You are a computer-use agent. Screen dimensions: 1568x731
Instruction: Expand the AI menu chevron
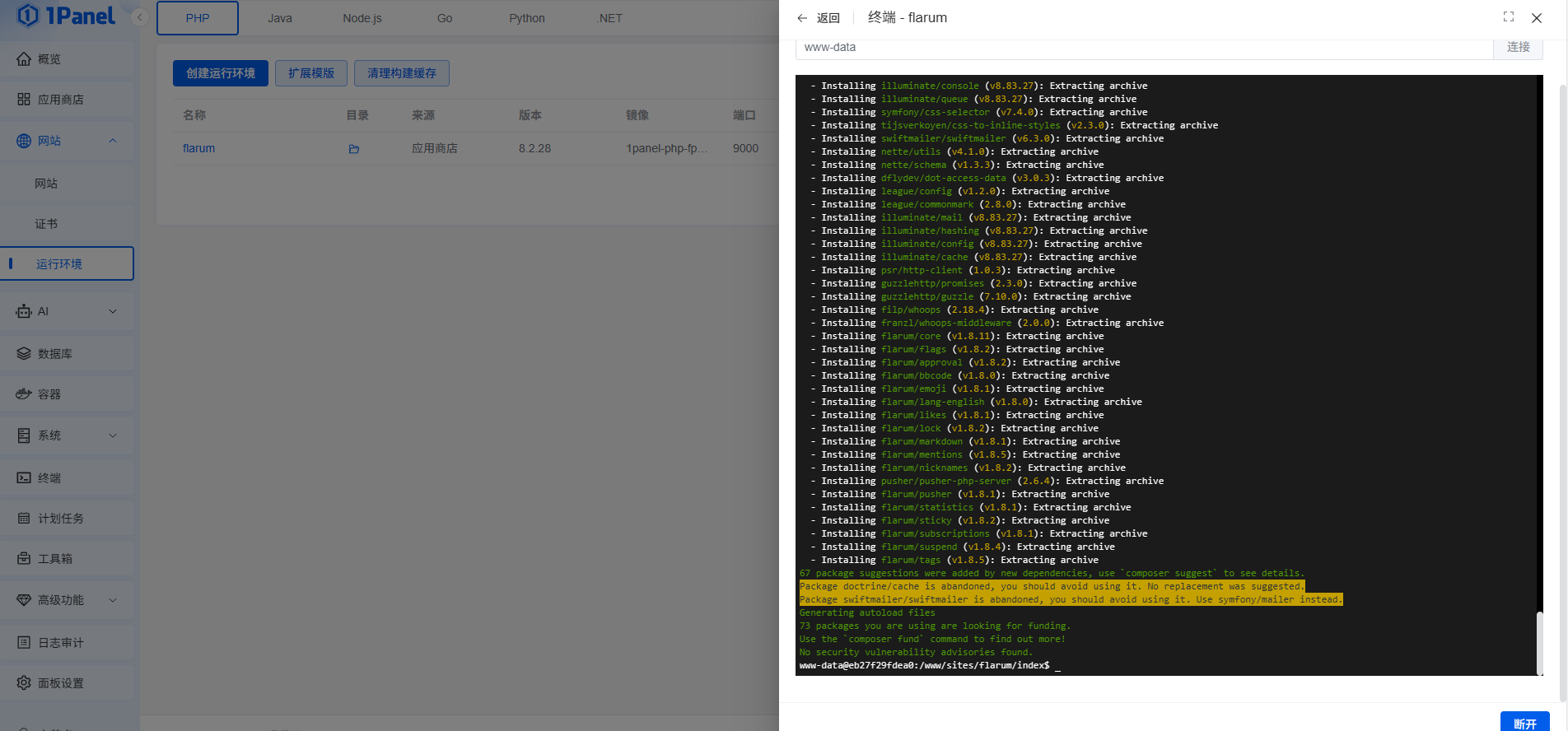coord(113,311)
